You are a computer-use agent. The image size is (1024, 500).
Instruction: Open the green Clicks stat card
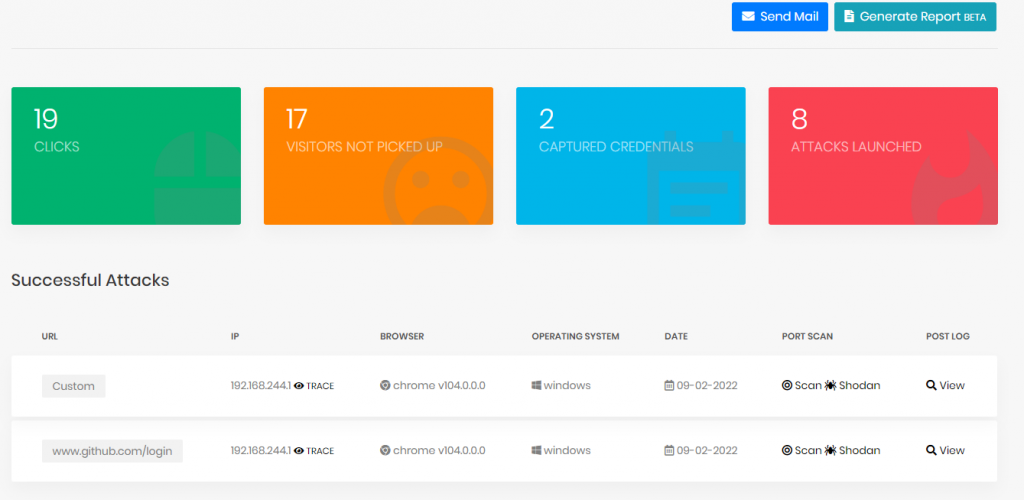(126, 156)
